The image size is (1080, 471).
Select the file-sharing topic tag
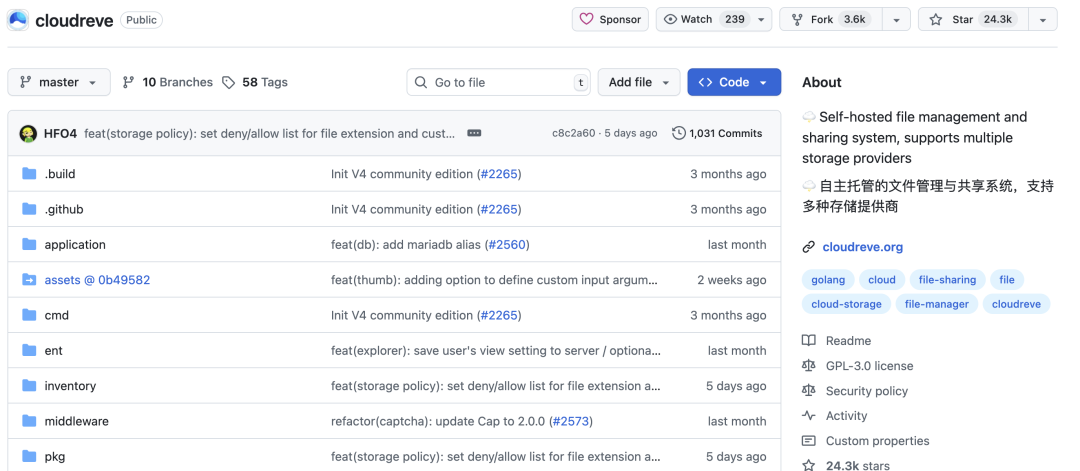(947, 280)
